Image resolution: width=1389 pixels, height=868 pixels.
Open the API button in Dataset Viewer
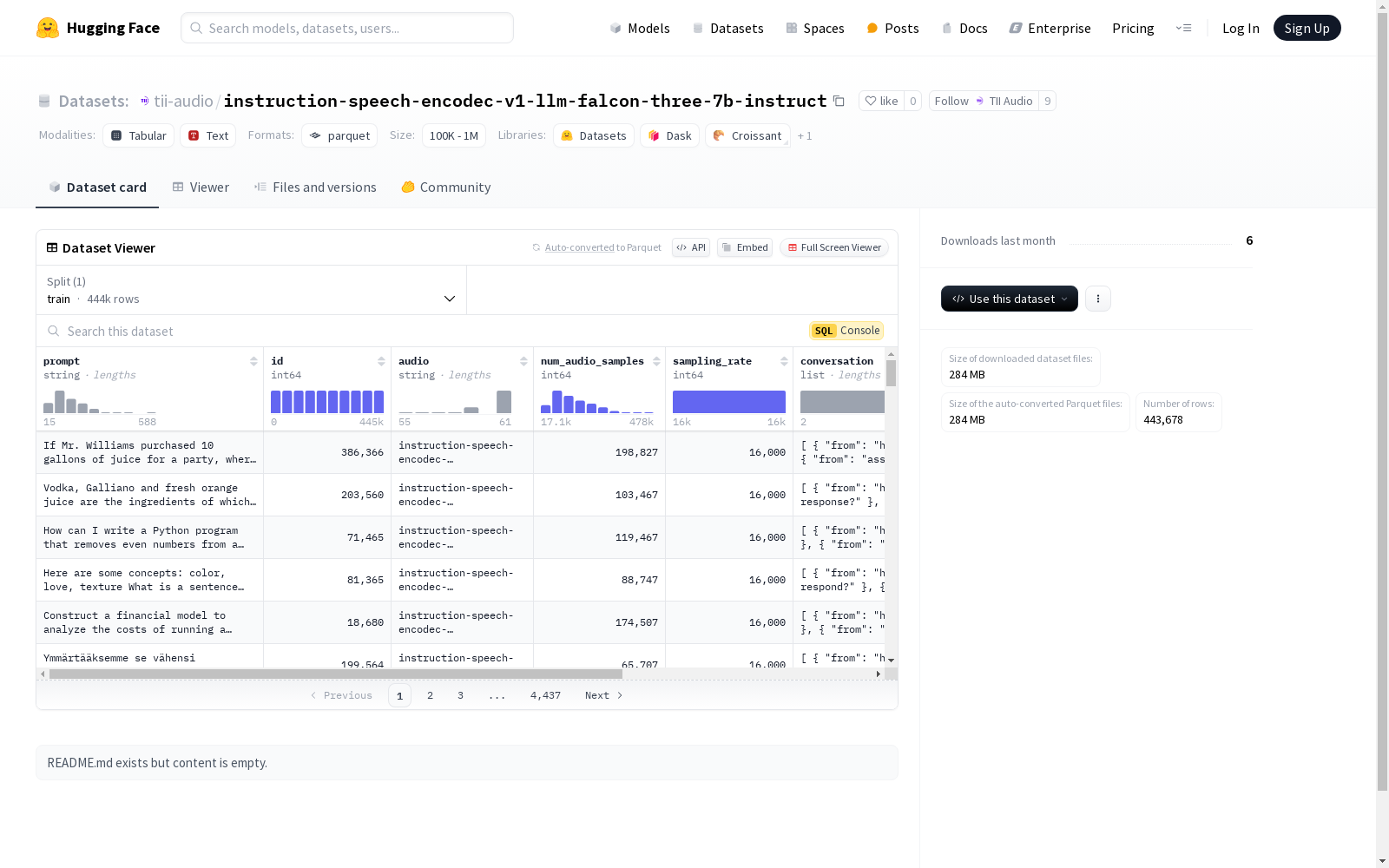[691, 247]
